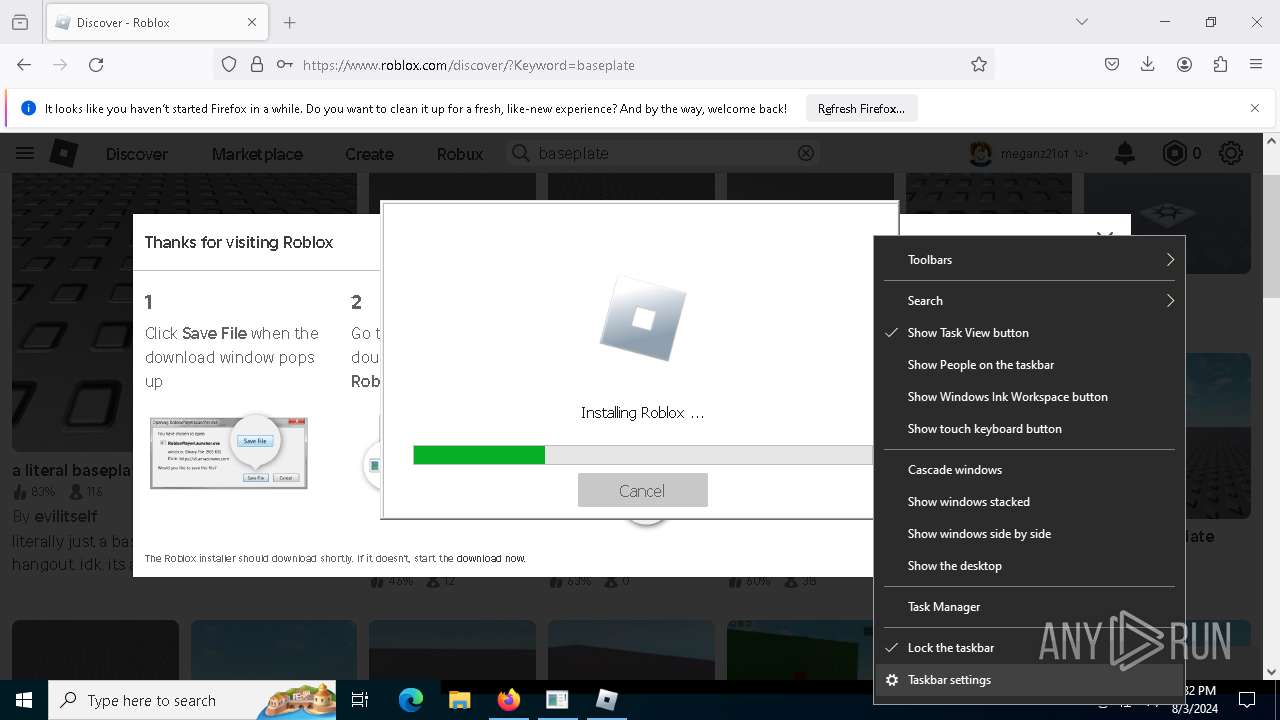Open the Windows Start menu
Image resolution: width=1280 pixels, height=720 pixels.
point(24,700)
